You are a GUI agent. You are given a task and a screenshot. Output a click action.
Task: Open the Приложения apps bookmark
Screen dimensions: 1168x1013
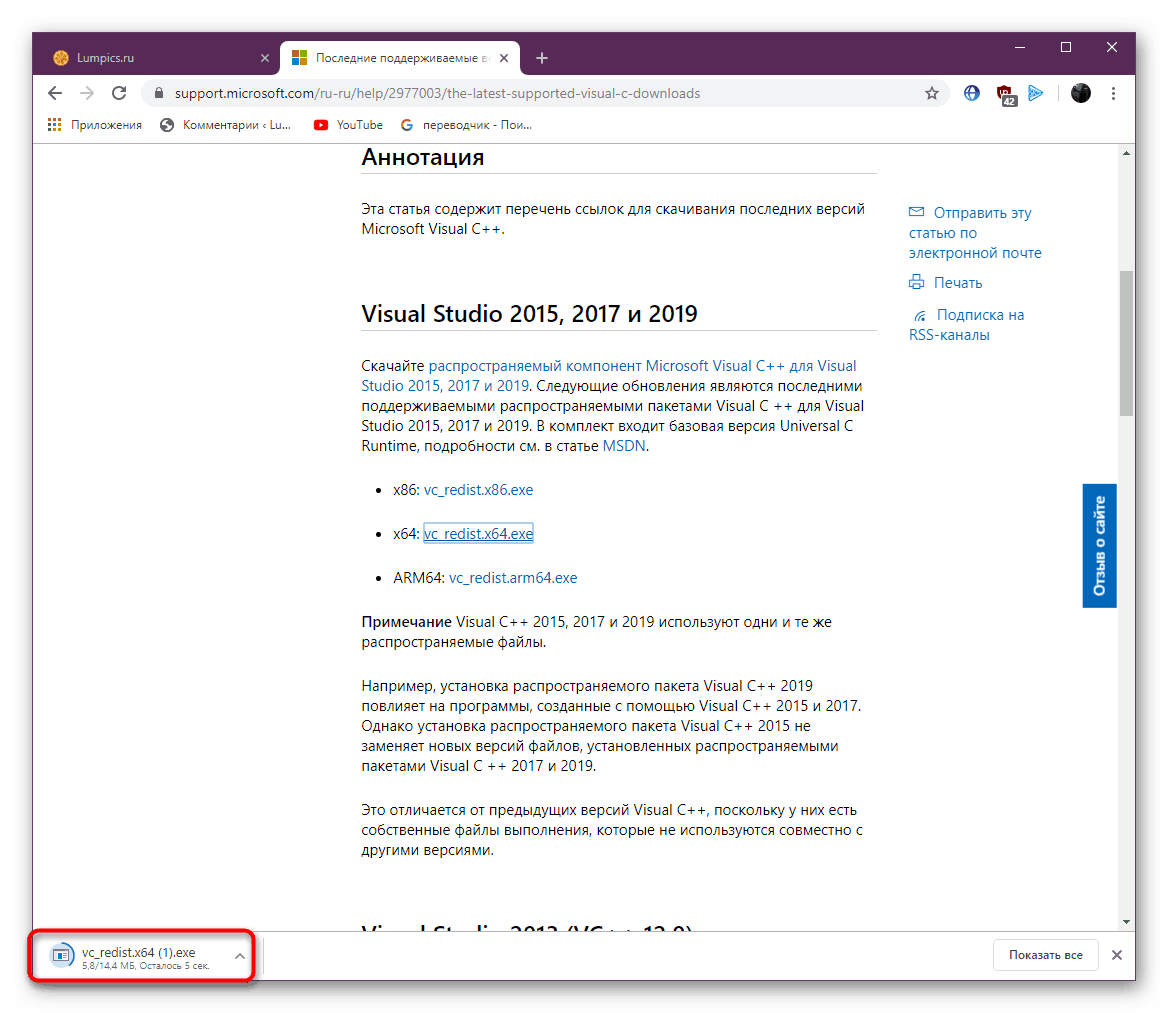95,125
